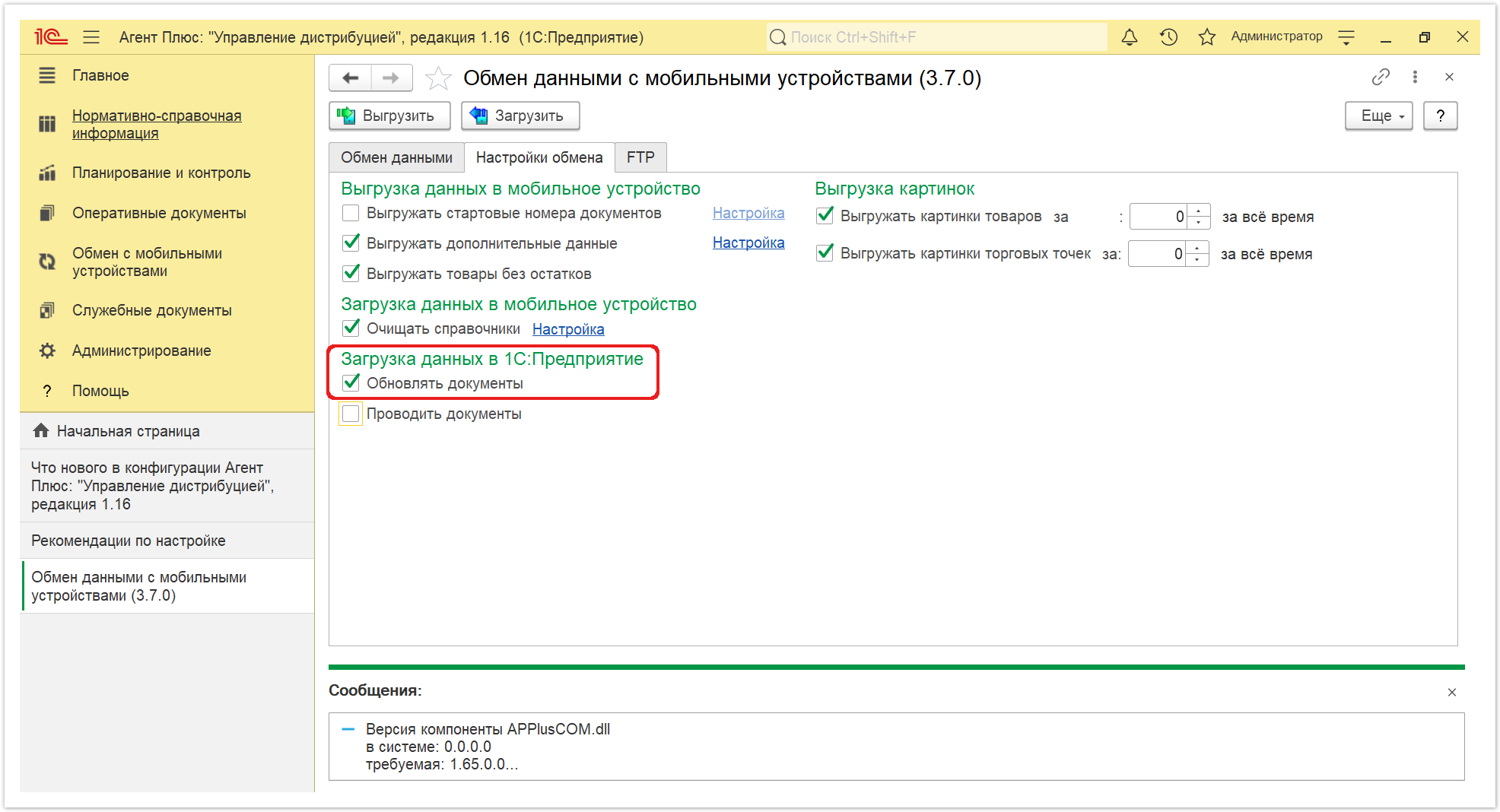Navigate back with the left arrow

(350, 78)
